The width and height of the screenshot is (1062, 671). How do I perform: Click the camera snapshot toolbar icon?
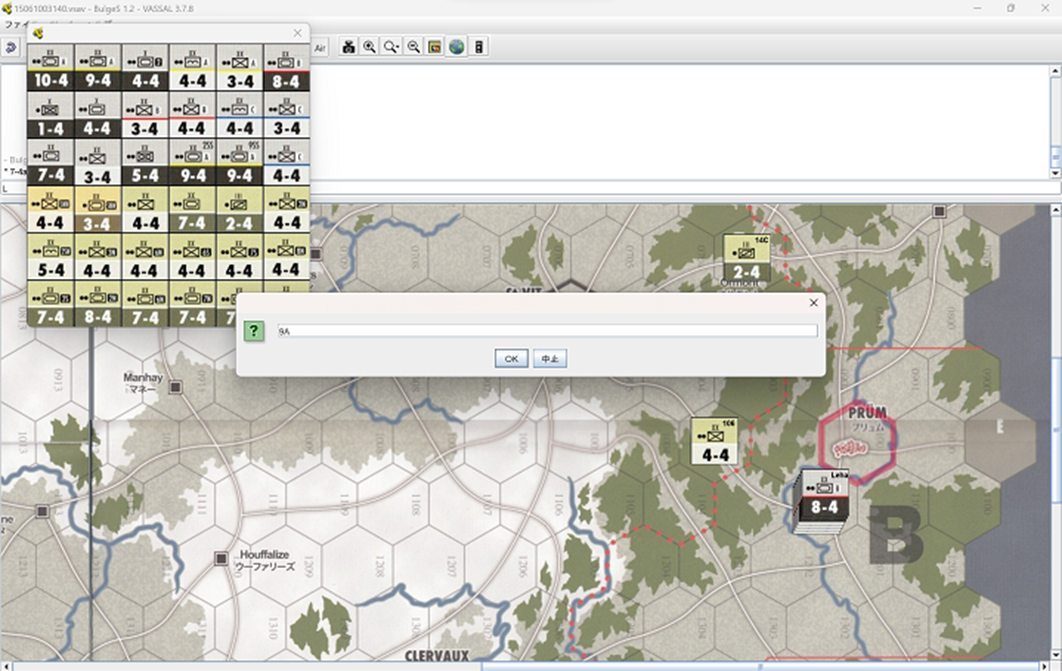[x=348, y=47]
